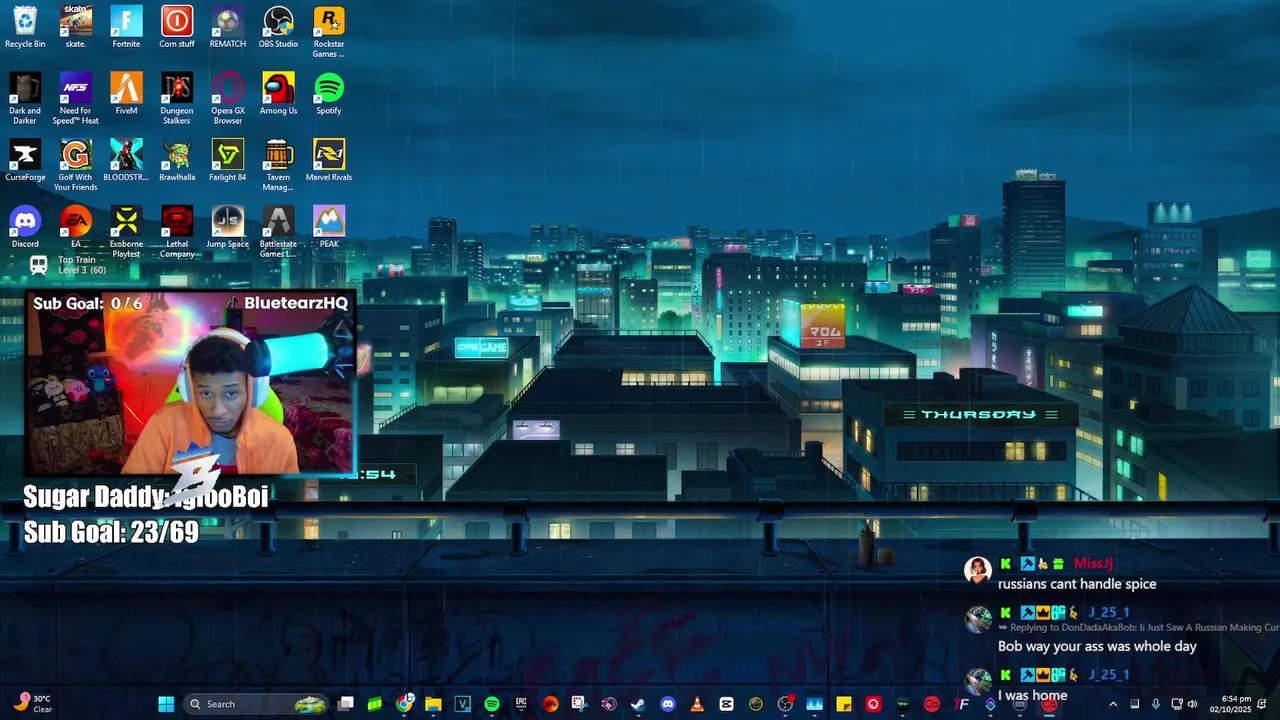Open Steam from the taskbar
Viewport: 1280px width, 720px height.
point(638,704)
